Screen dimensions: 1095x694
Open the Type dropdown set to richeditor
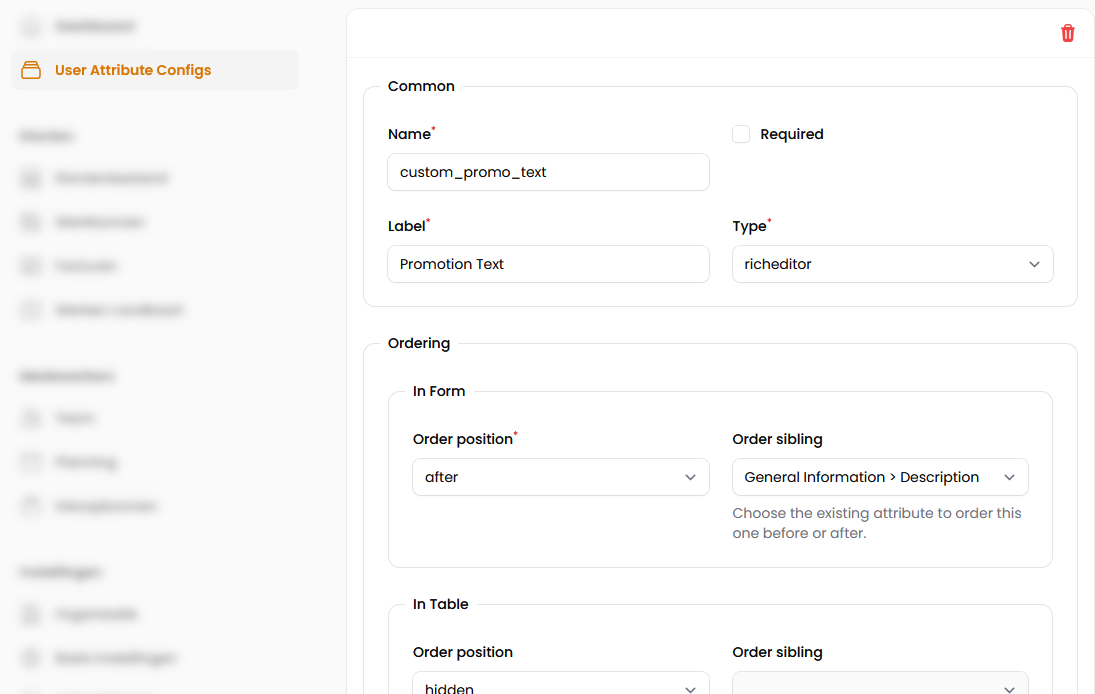(892, 264)
